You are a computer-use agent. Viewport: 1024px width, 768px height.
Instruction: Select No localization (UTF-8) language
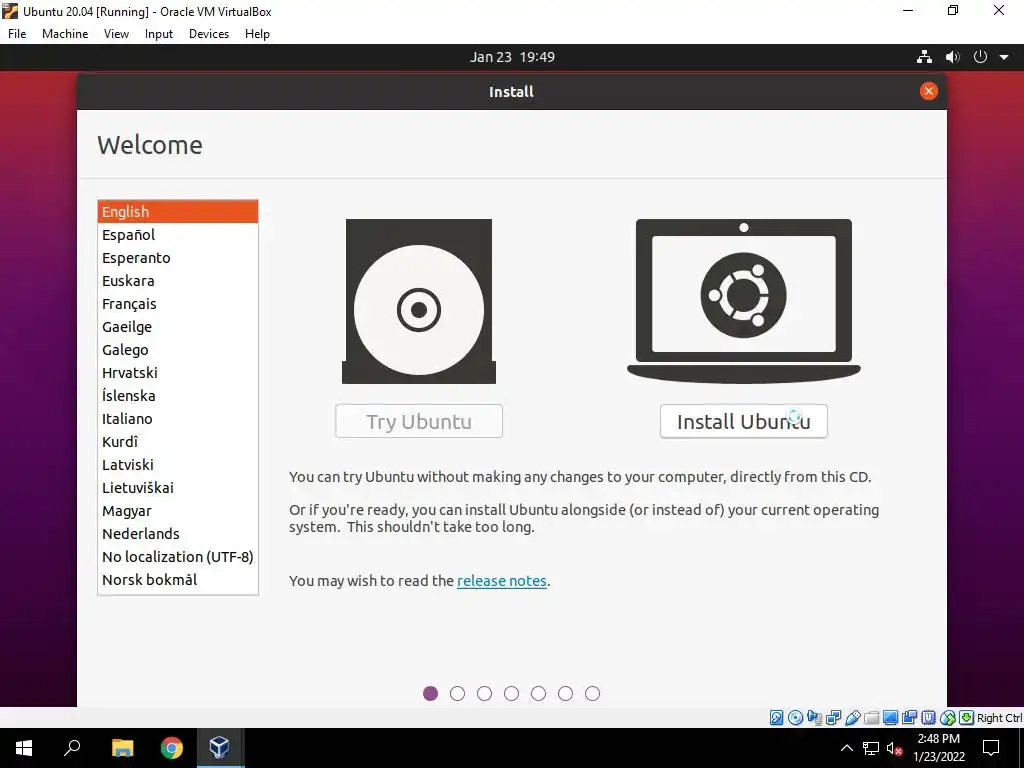coord(178,556)
